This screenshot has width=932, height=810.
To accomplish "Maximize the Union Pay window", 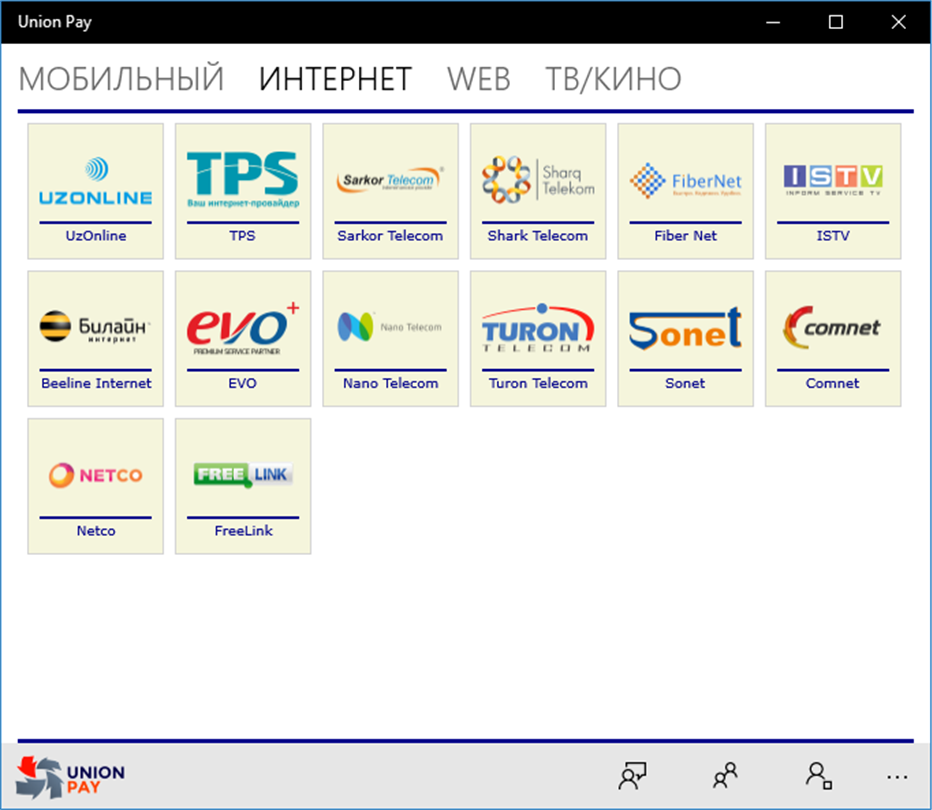I will pyautogui.click(x=836, y=22).
